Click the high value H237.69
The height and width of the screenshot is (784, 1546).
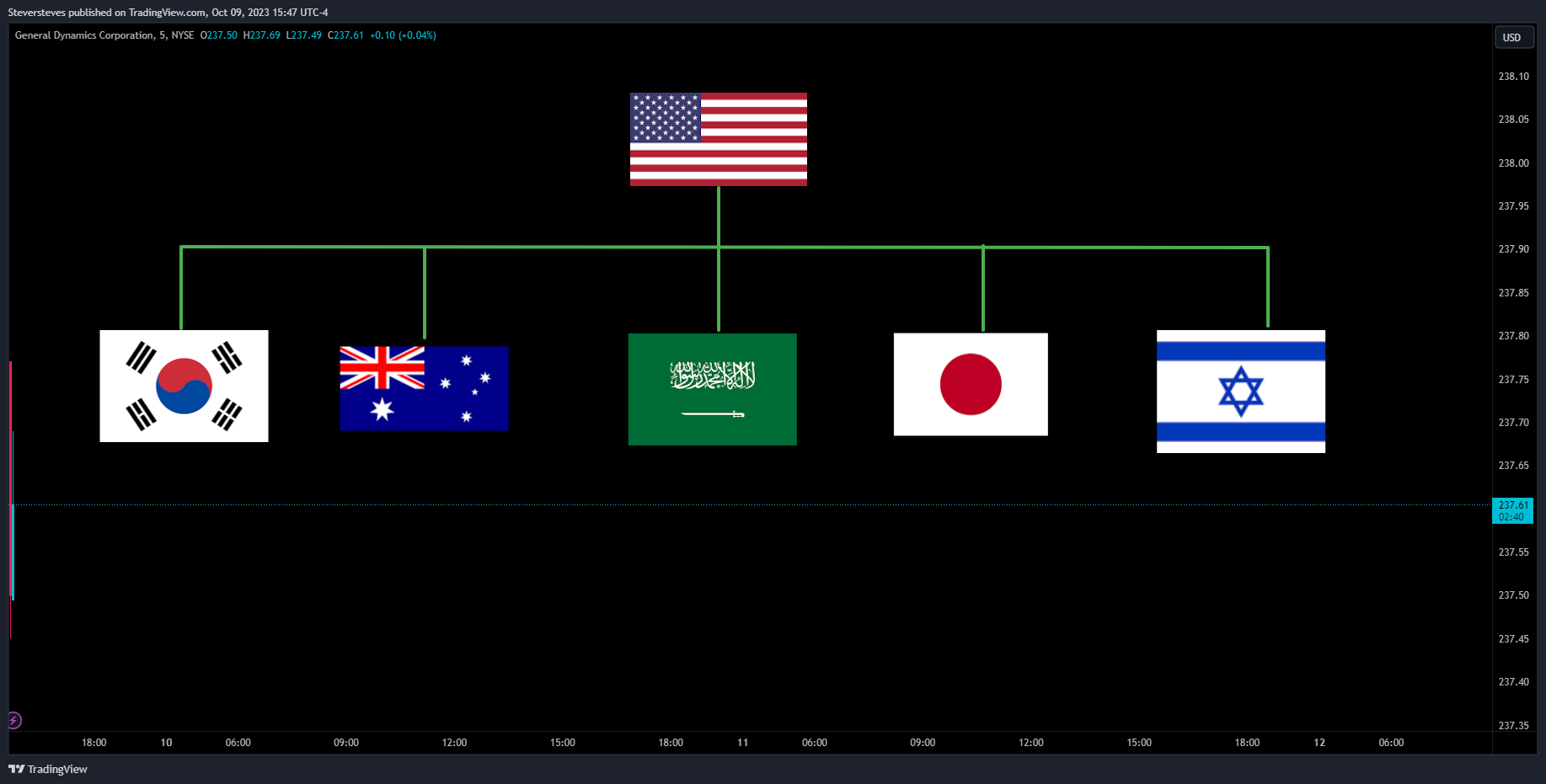point(261,35)
